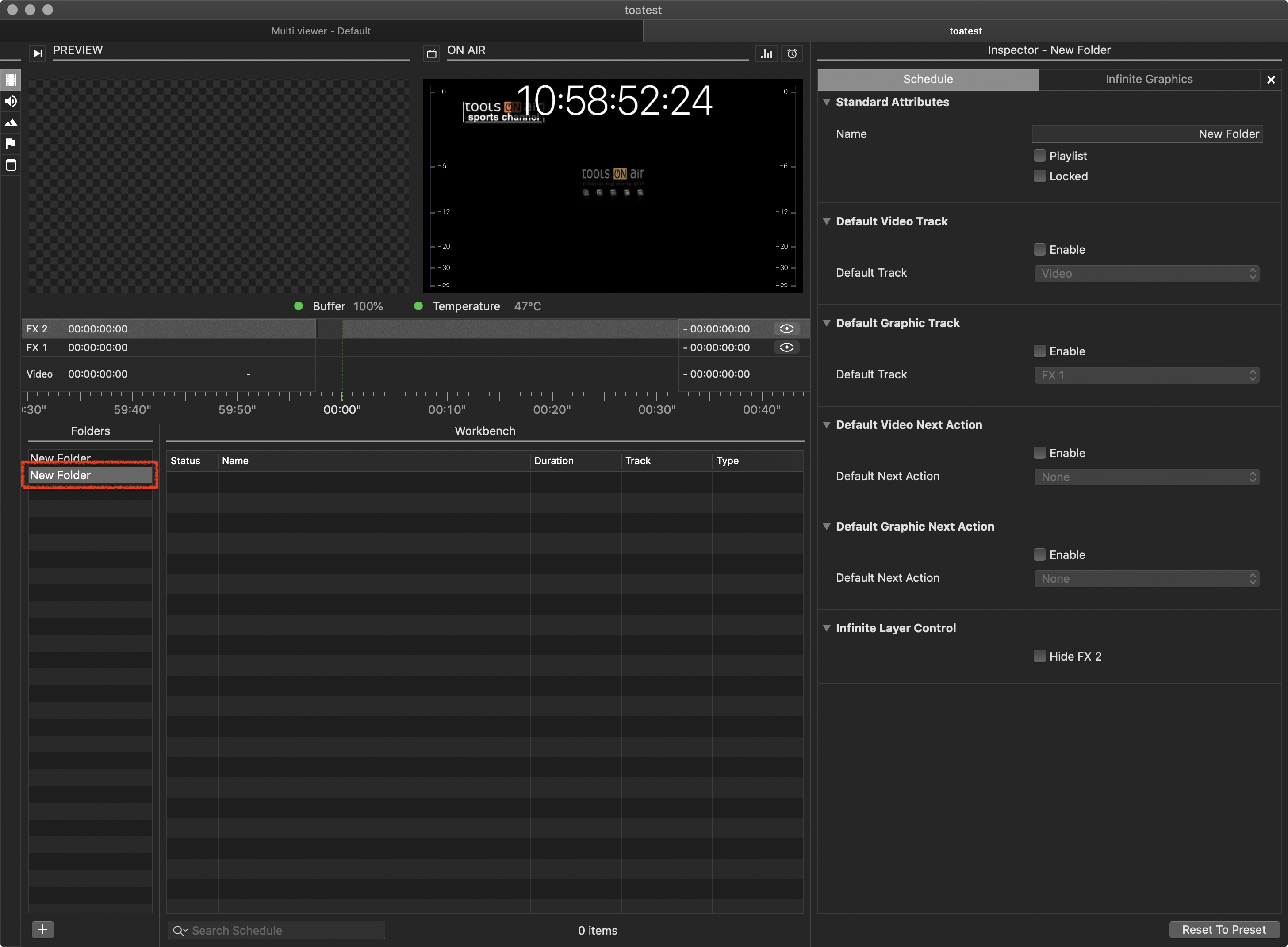Image resolution: width=1288 pixels, height=947 pixels.
Task: Select the first New Folder entry
Action: click(x=90, y=458)
